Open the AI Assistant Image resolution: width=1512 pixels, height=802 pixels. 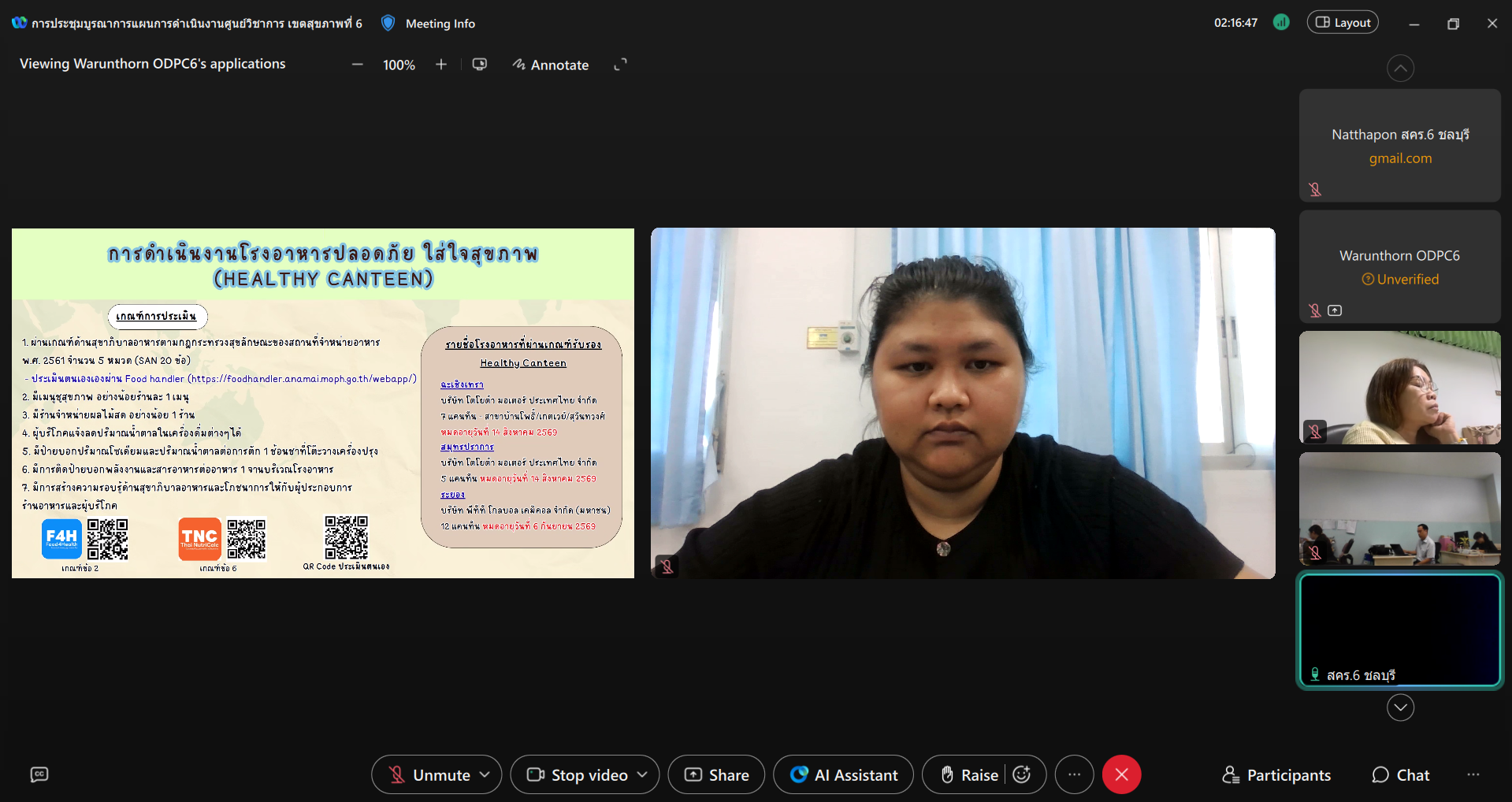(x=844, y=774)
